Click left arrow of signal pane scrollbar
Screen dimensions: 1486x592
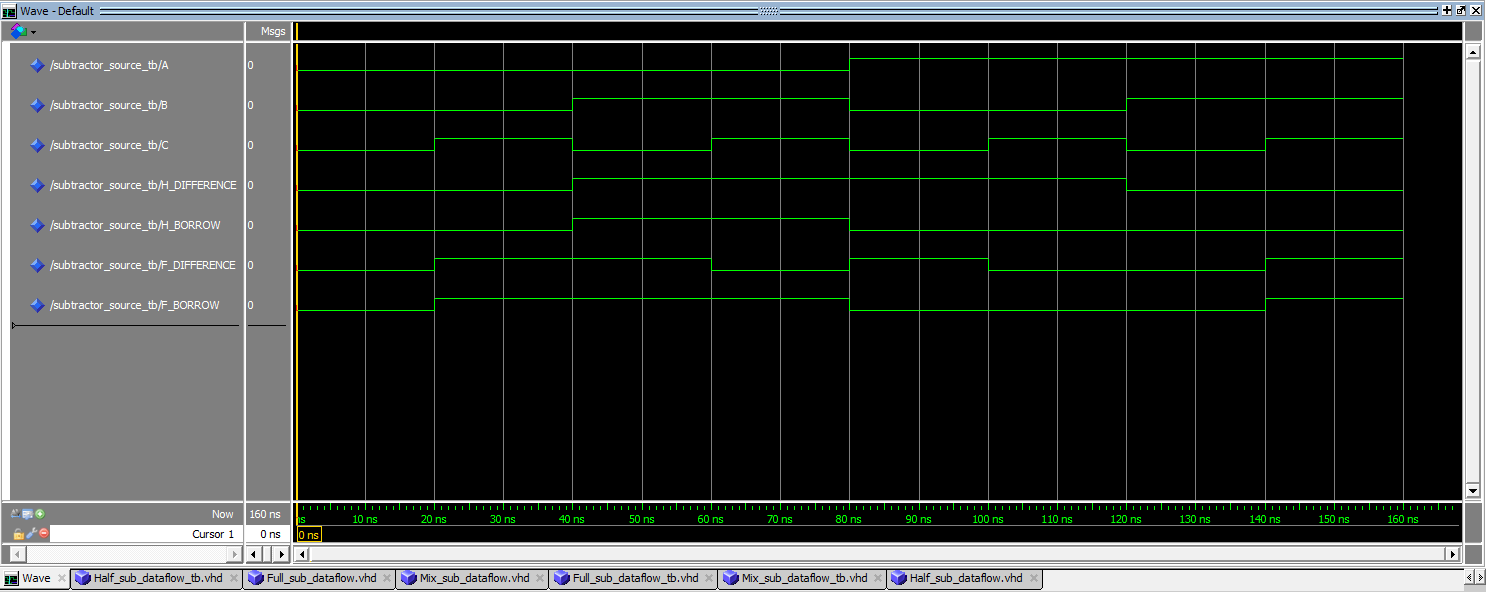pyautogui.click(x=17, y=553)
